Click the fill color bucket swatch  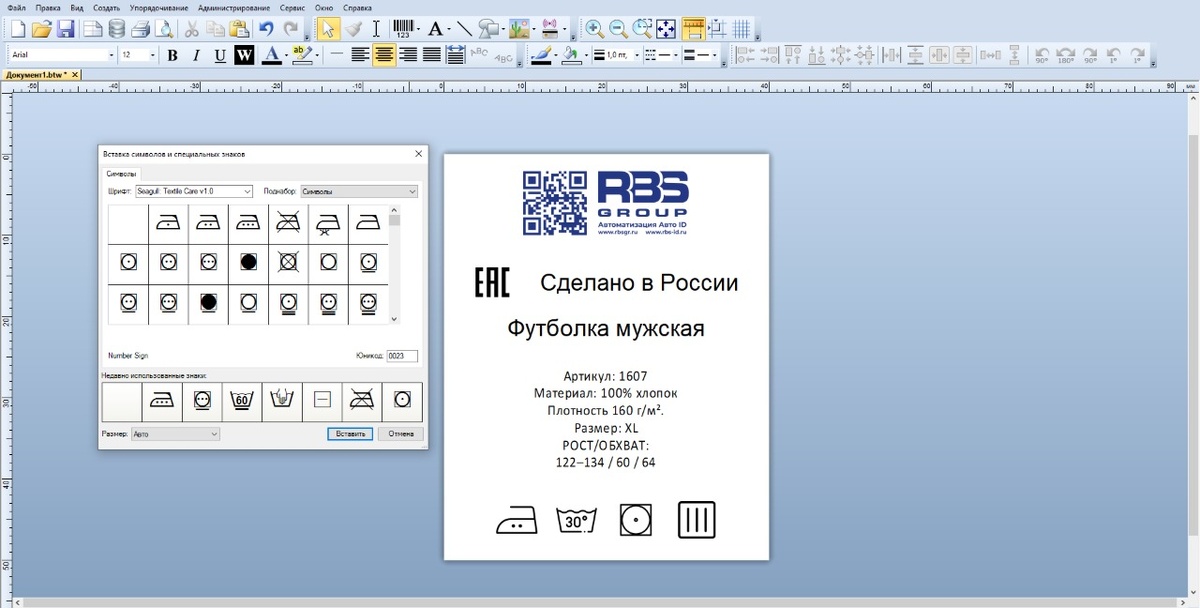(x=571, y=55)
